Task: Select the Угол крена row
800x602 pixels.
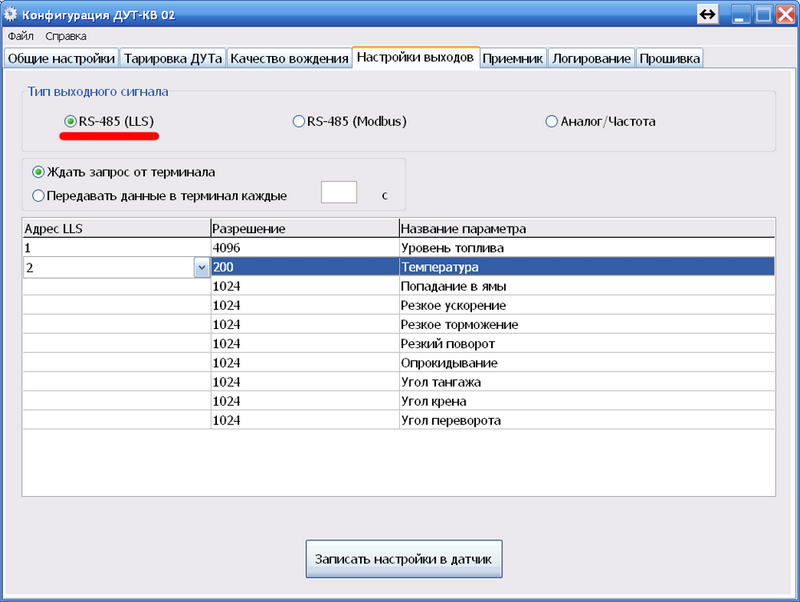Action: 398,401
